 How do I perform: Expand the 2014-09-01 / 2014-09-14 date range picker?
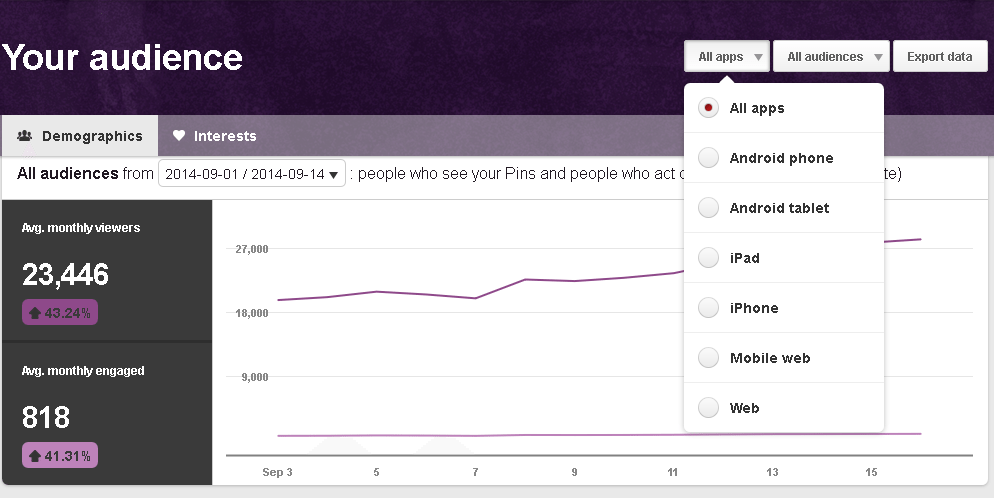click(x=252, y=174)
